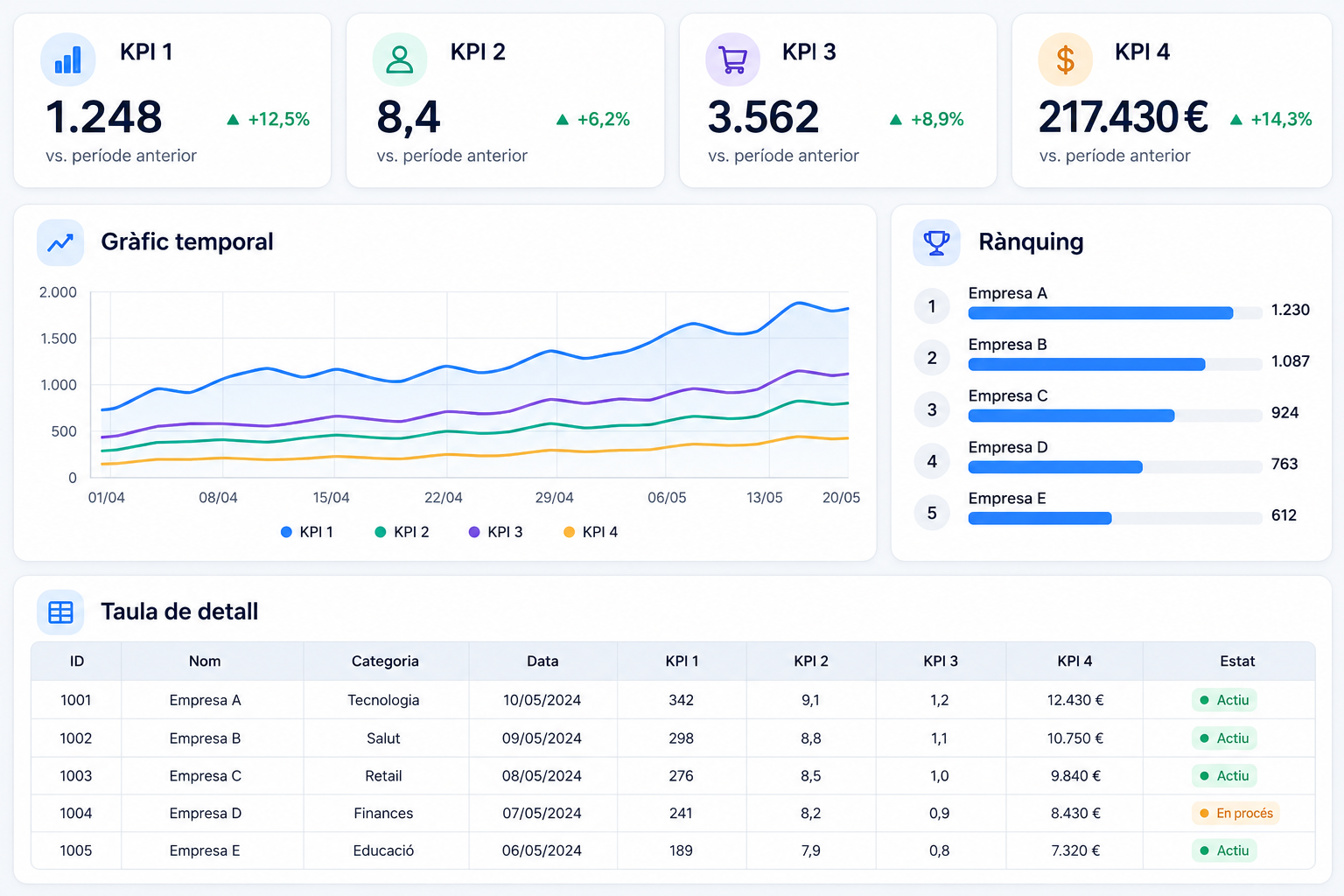Screen dimensions: 1344x896
Task: Click the +14,3% change percentage
Action: [x=1282, y=120]
